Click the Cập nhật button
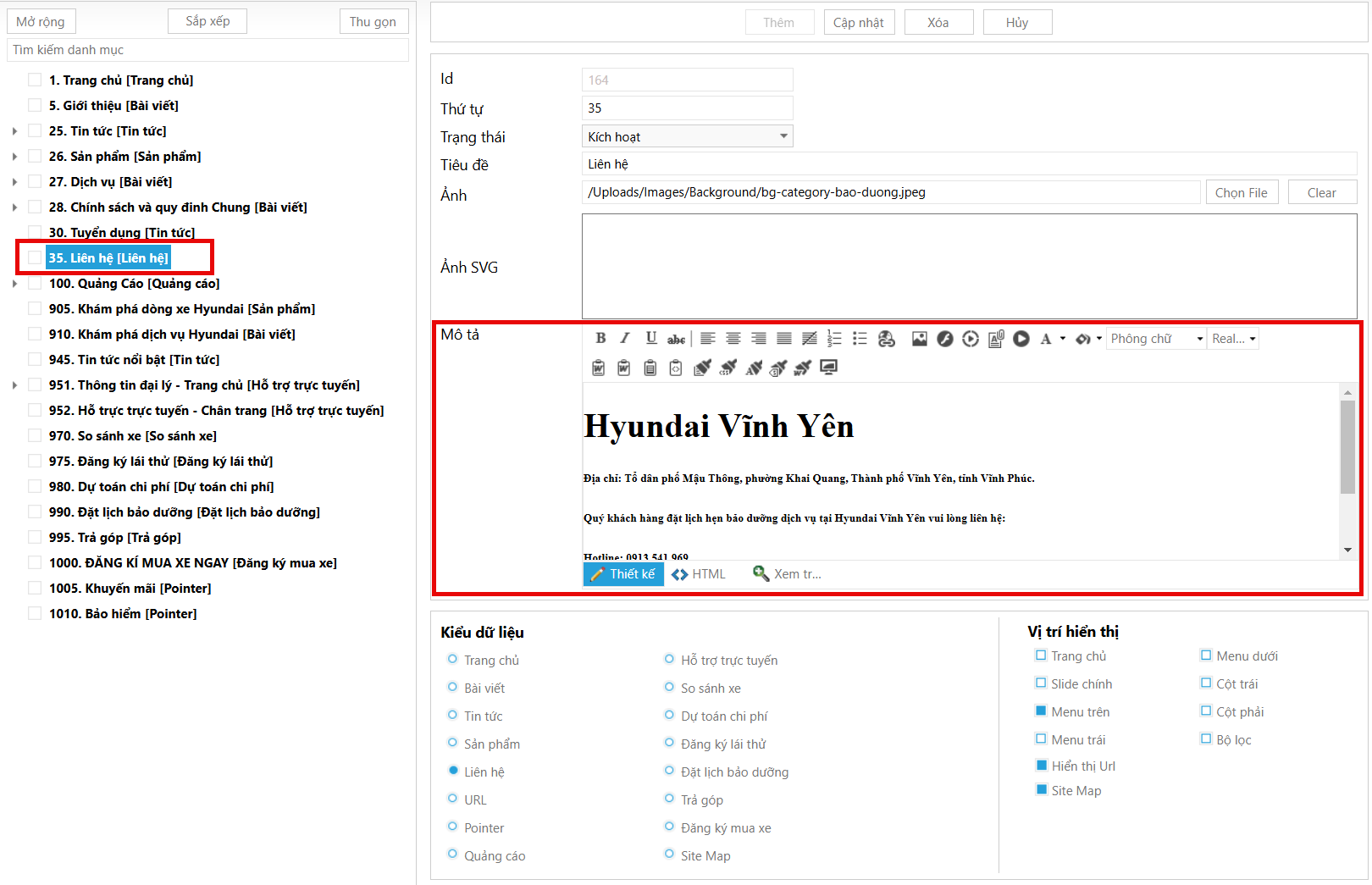1372x885 pixels. [858, 23]
